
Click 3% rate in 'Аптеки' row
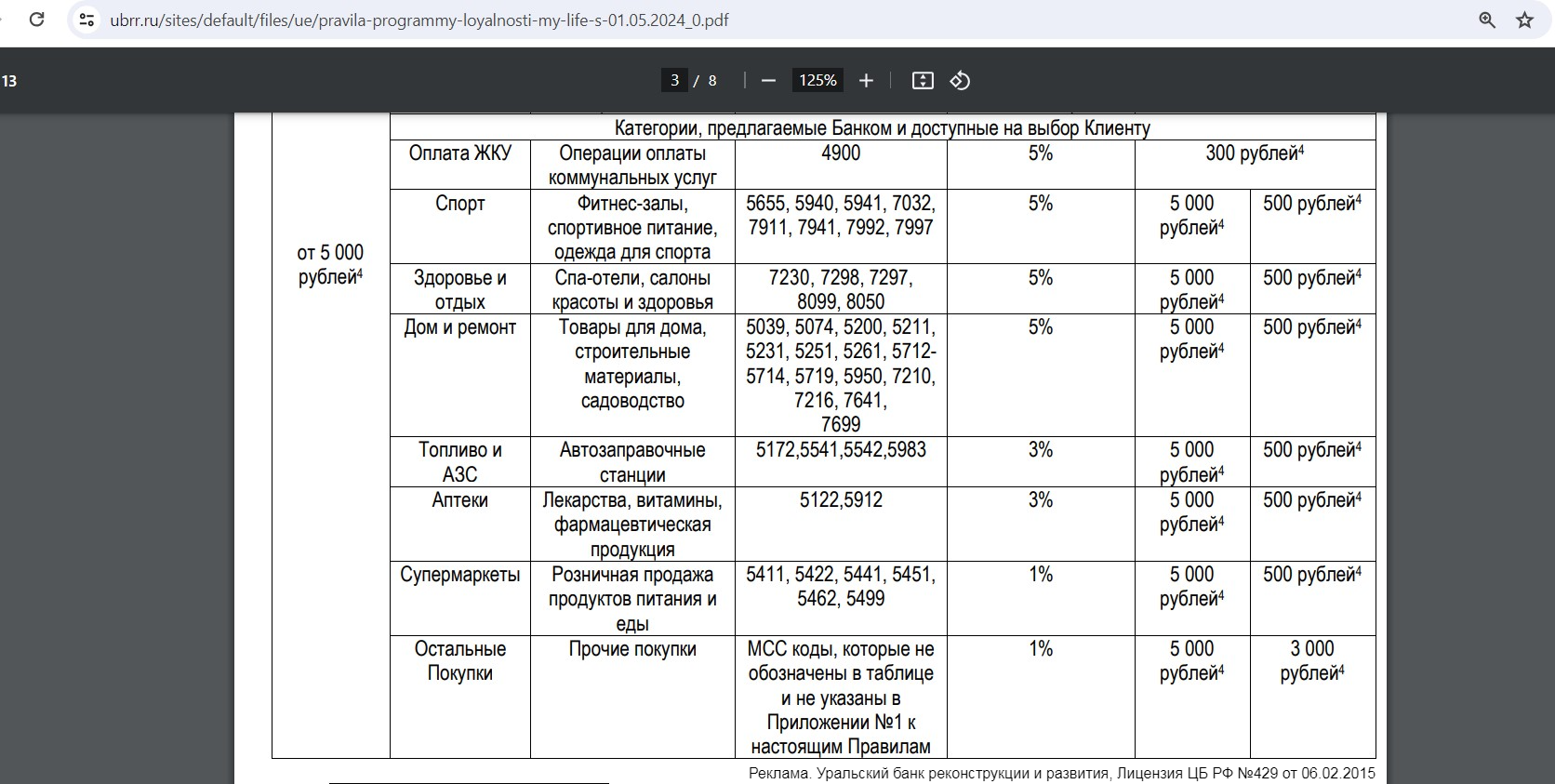(x=1041, y=524)
